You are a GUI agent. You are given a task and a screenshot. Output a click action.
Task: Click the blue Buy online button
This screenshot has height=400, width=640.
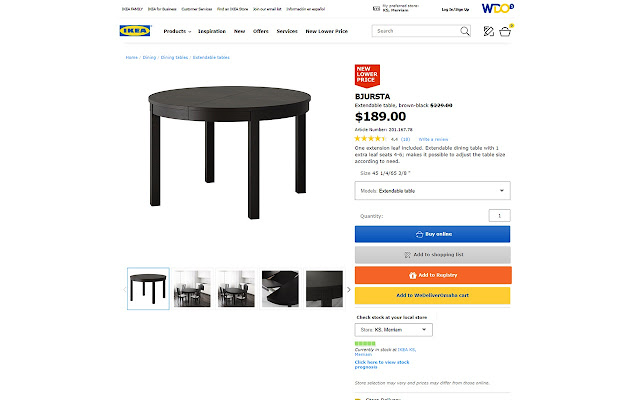(x=432, y=234)
